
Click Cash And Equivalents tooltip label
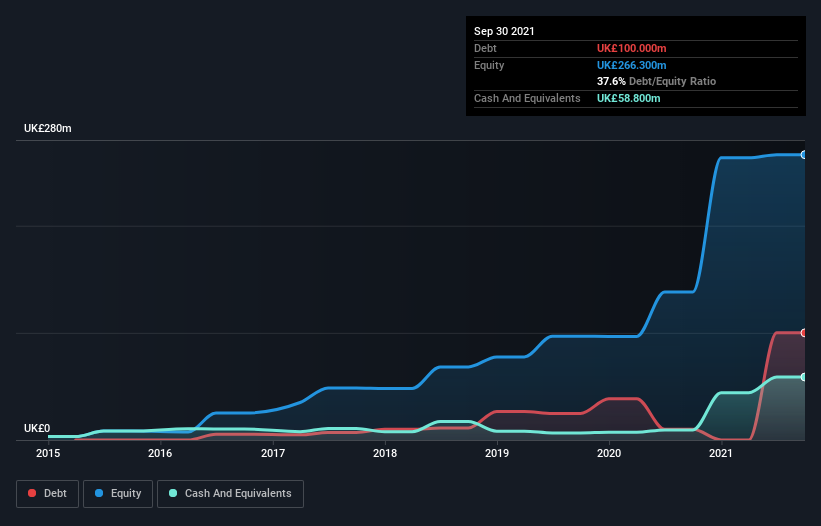click(527, 98)
